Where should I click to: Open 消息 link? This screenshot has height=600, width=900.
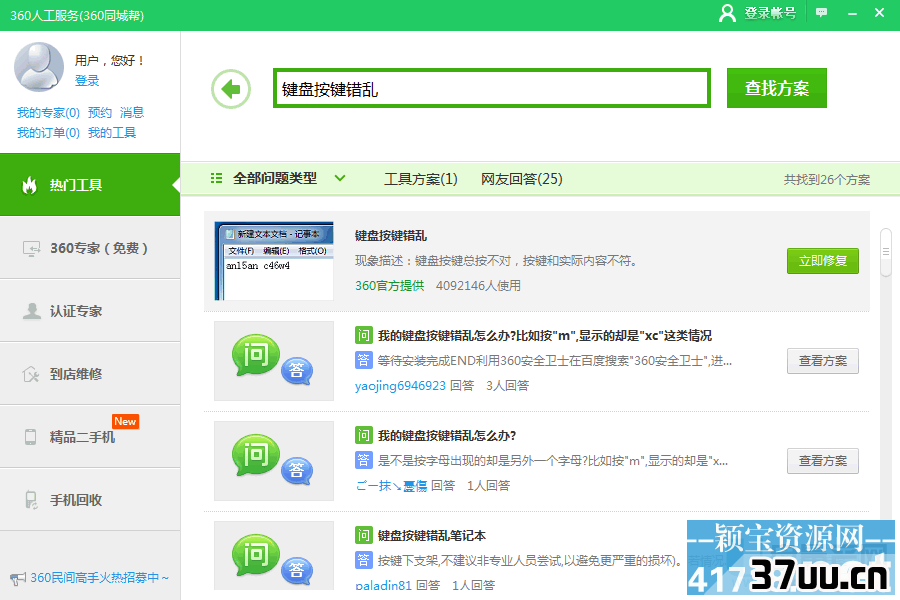[x=132, y=113]
